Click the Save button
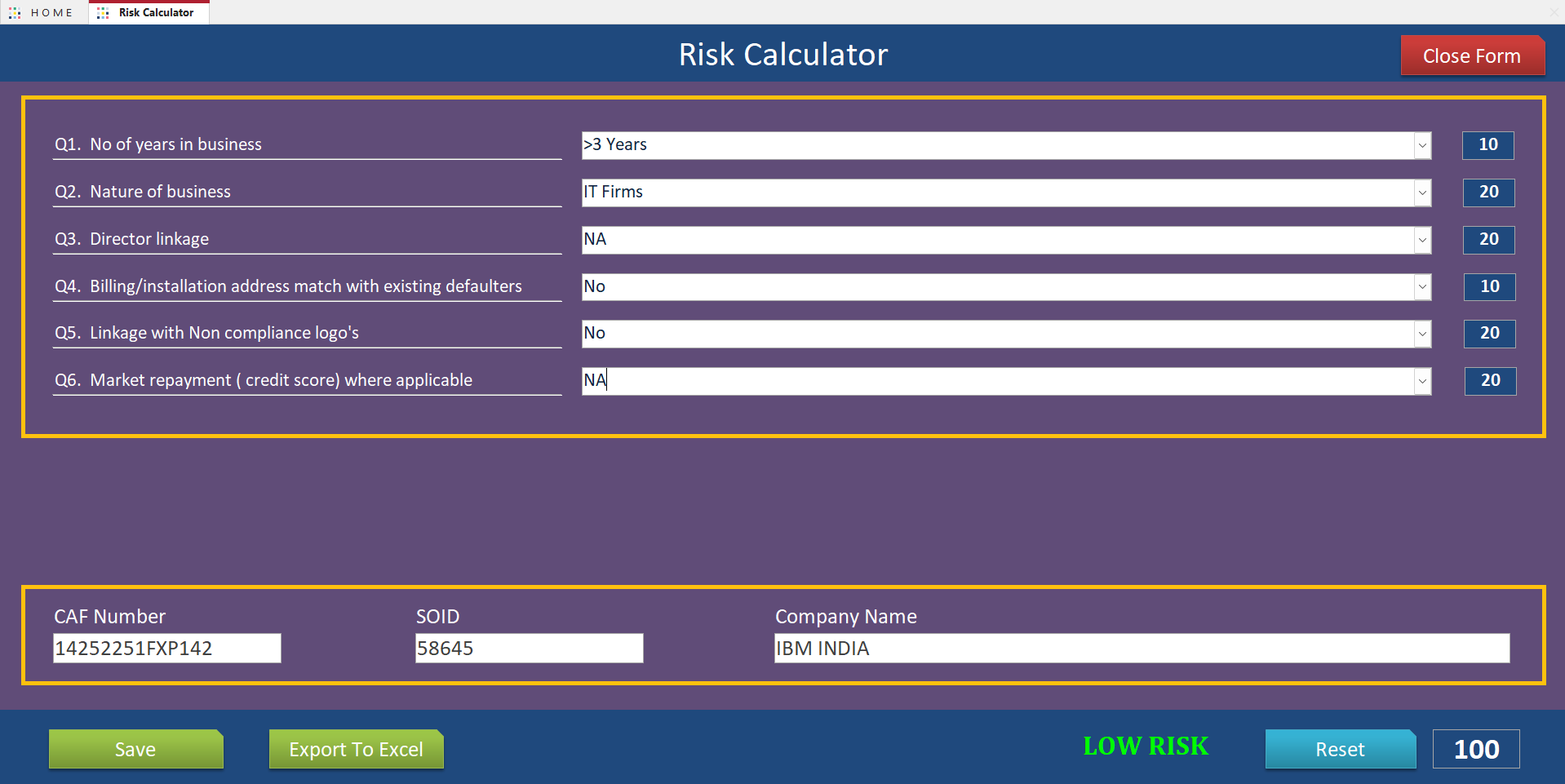The height and width of the screenshot is (784, 1565). pyautogui.click(x=135, y=748)
